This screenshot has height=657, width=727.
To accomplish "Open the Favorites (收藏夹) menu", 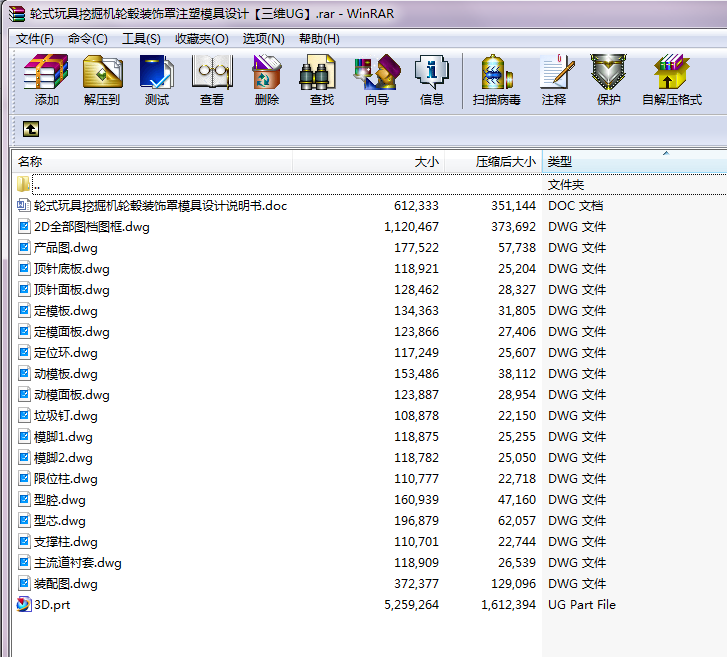I will pyautogui.click(x=202, y=38).
